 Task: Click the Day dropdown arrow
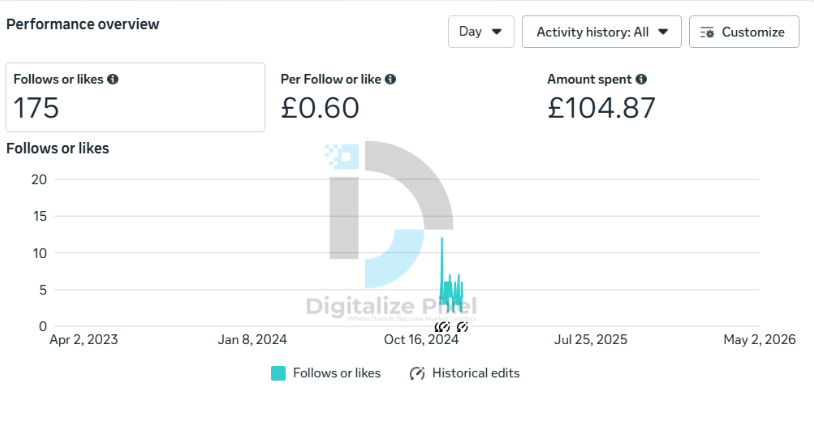[x=497, y=32]
